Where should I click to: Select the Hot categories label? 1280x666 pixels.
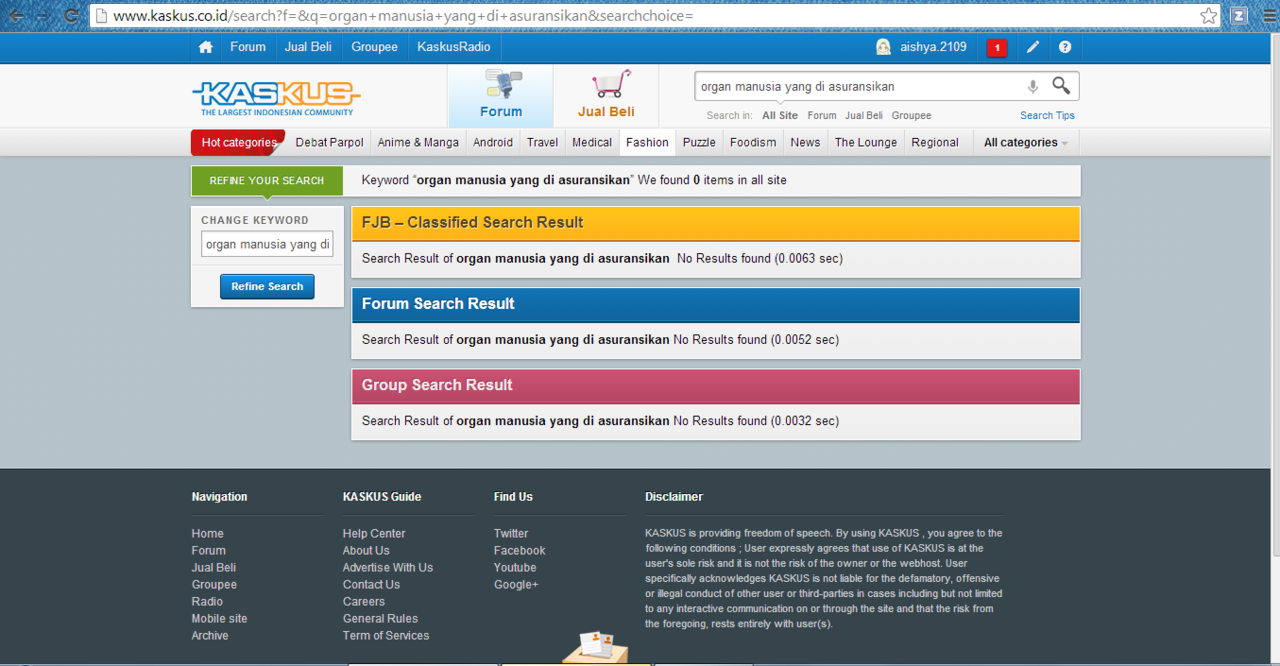click(238, 142)
